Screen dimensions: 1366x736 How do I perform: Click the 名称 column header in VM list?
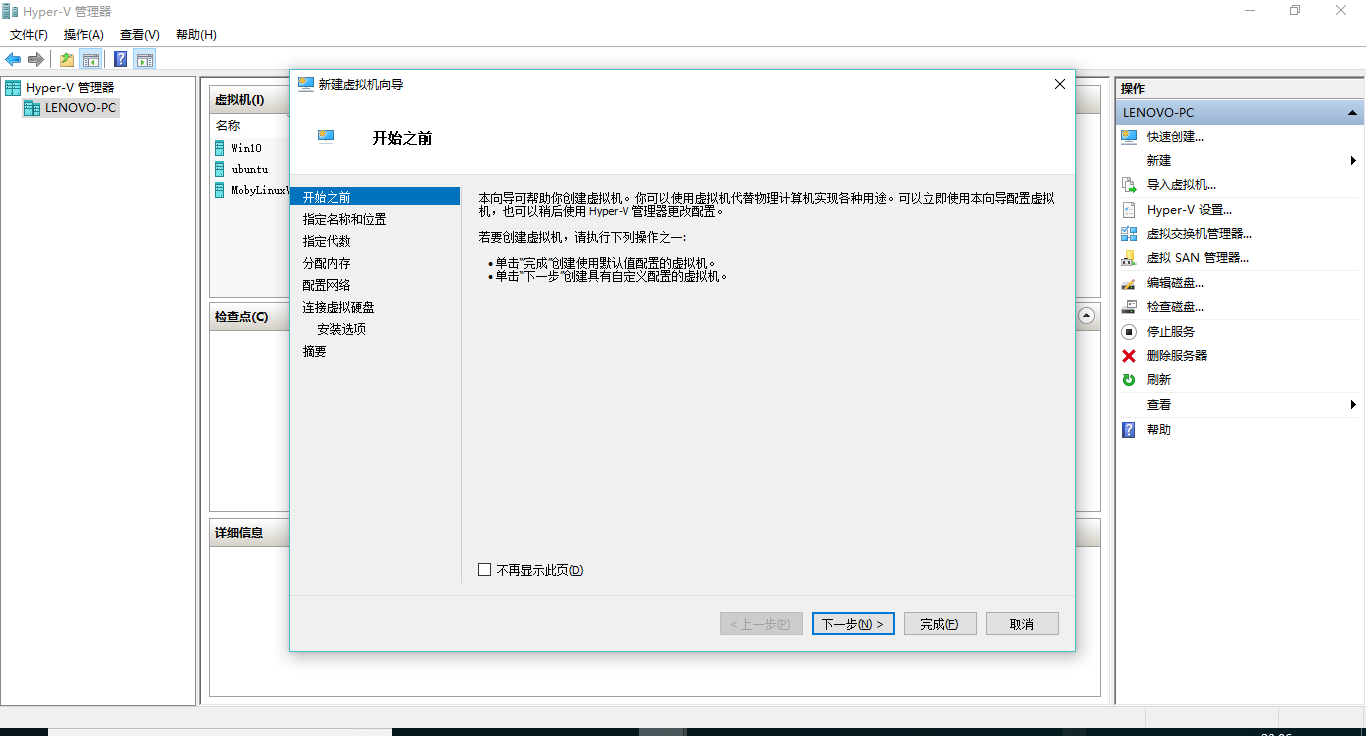pos(228,126)
